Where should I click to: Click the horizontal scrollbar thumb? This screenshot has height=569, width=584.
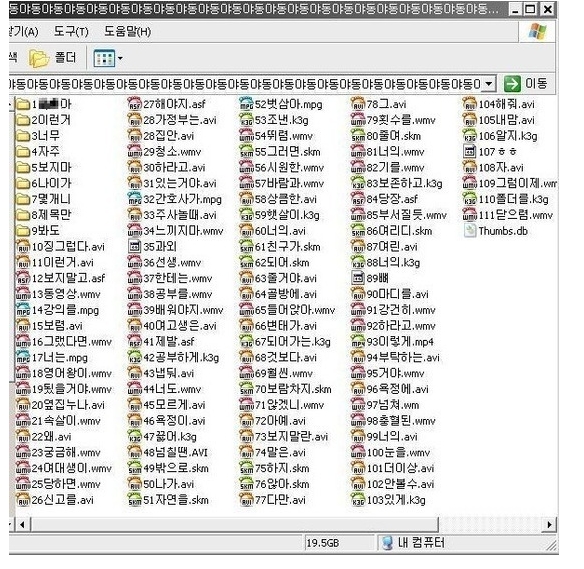coord(235,524)
